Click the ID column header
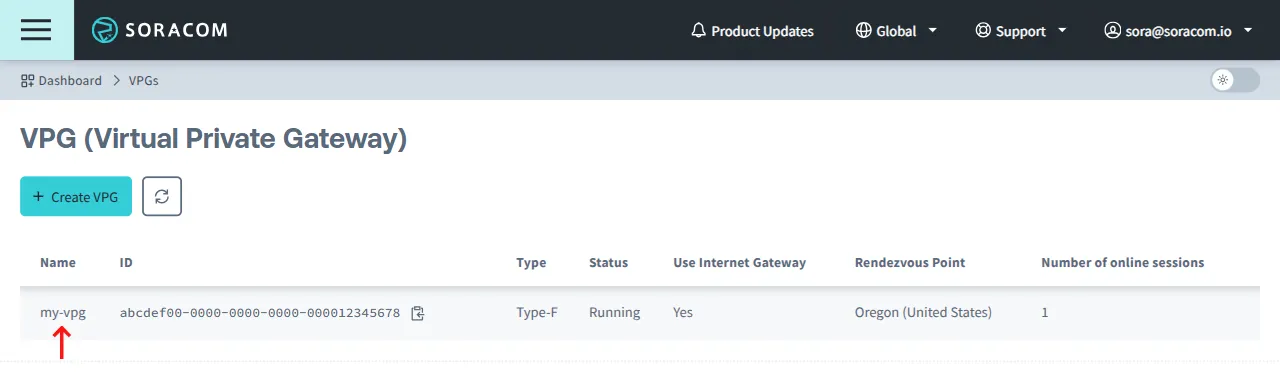 [x=126, y=262]
